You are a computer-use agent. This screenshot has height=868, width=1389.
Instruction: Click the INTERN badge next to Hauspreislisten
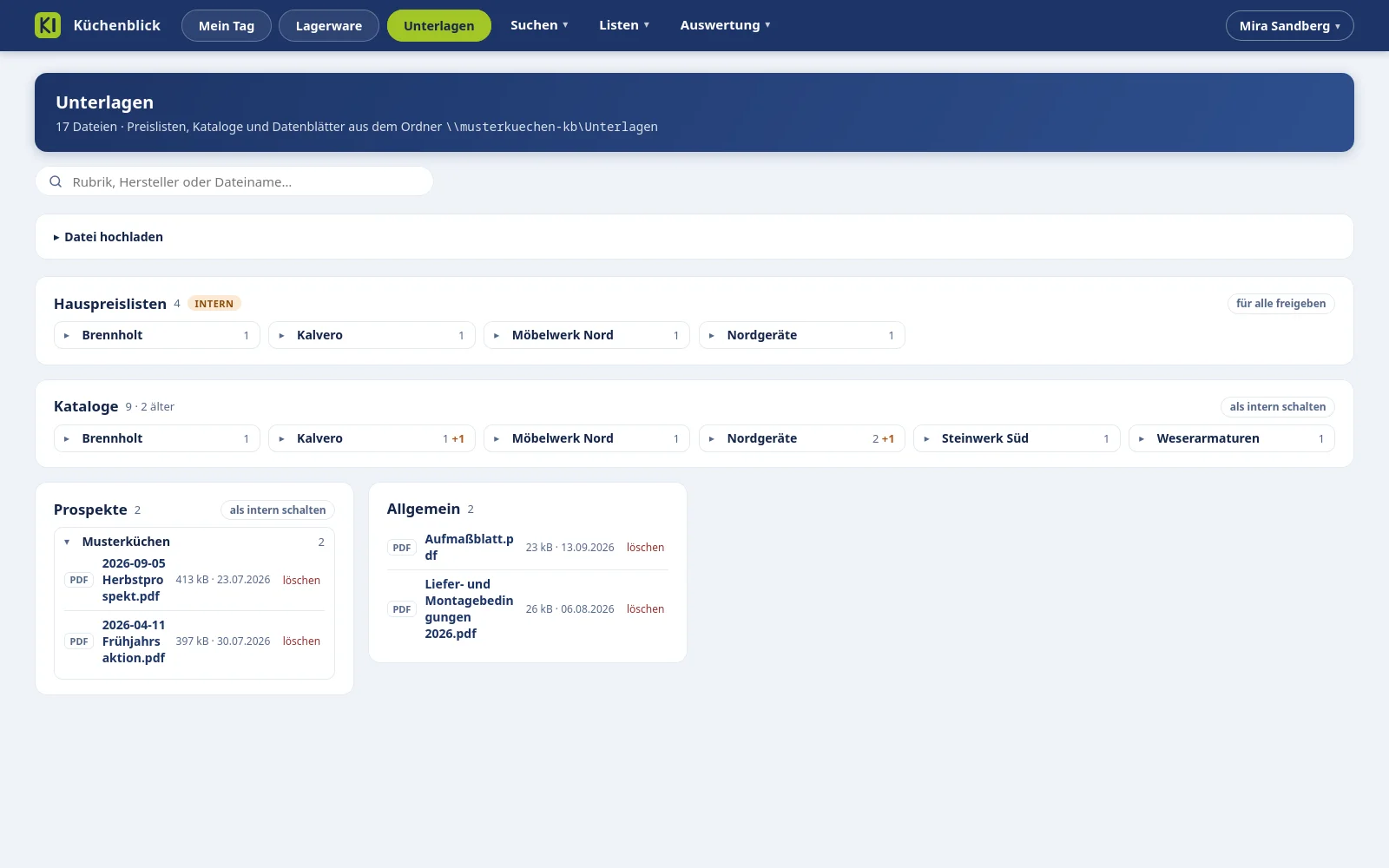click(x=214, y=304)
